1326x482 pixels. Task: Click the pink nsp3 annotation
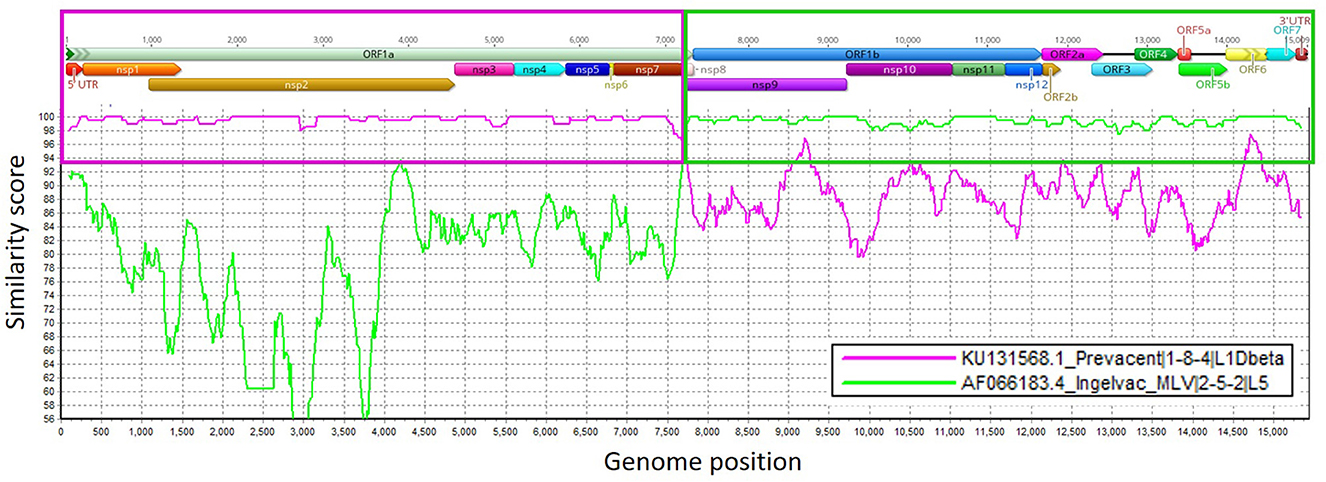click(x=484, y=69)
